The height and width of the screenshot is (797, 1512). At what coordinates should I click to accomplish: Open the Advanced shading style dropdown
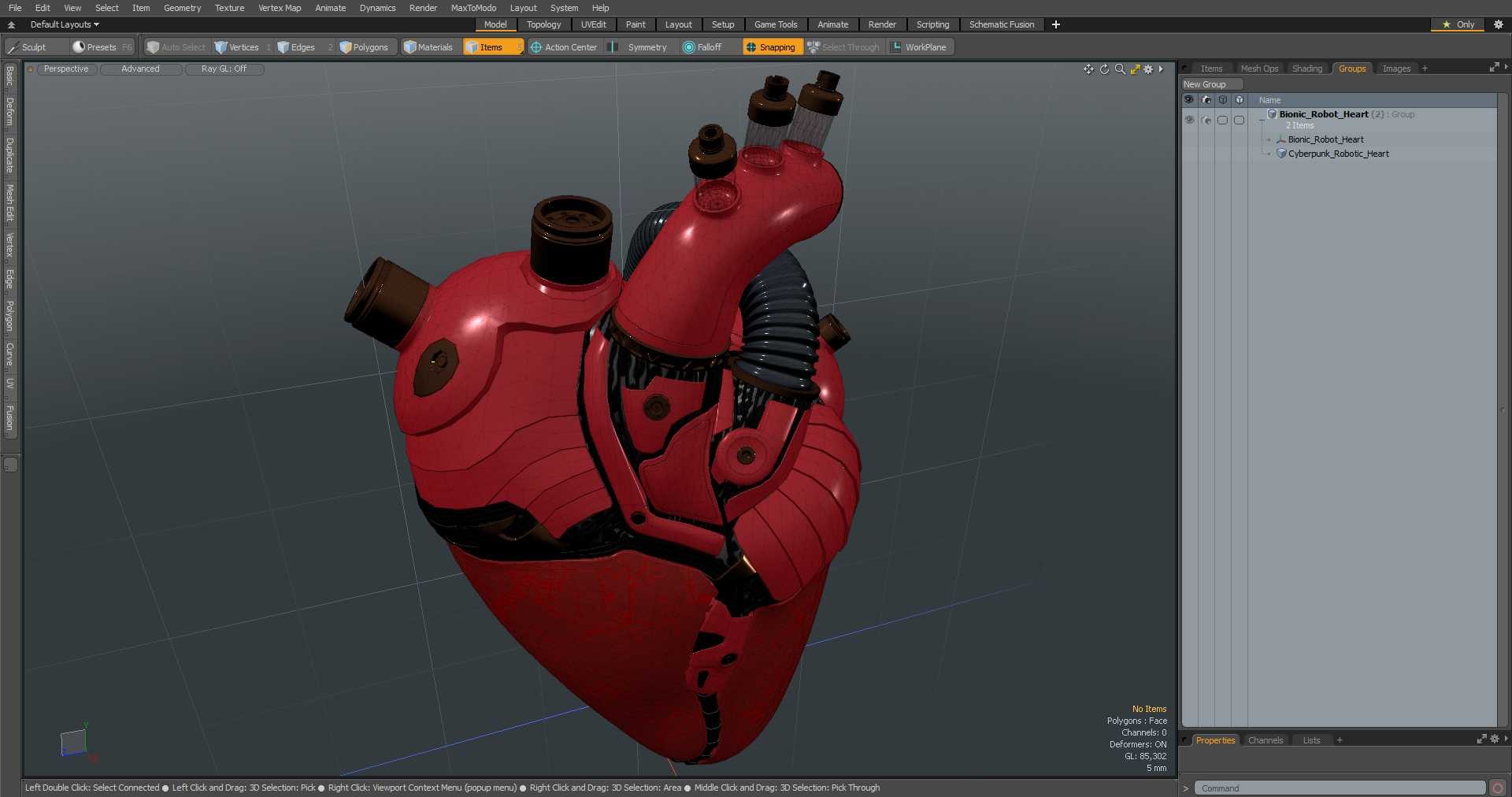tap(141, 69)
